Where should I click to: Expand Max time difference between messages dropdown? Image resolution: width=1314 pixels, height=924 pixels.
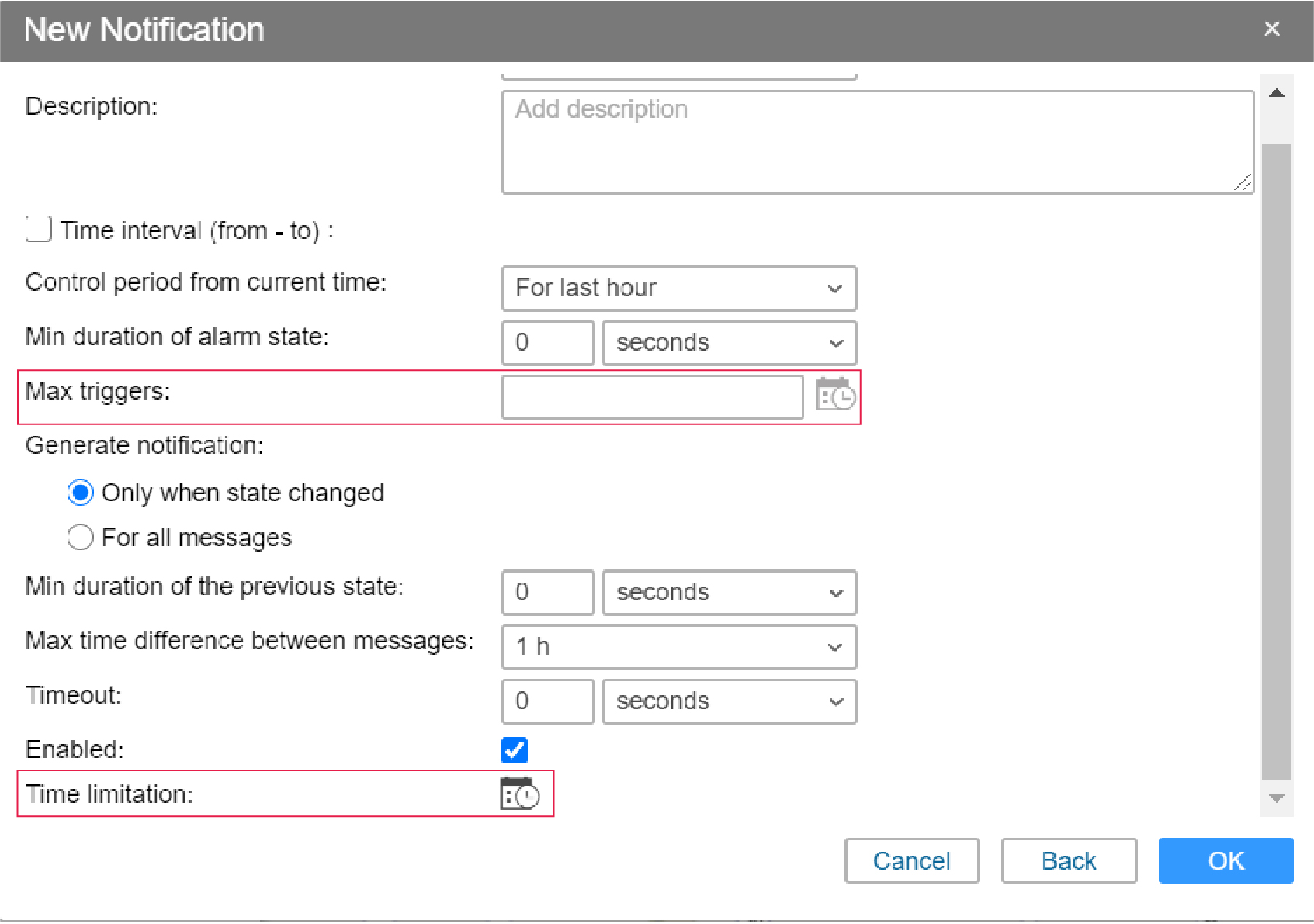tap(678, 647)
